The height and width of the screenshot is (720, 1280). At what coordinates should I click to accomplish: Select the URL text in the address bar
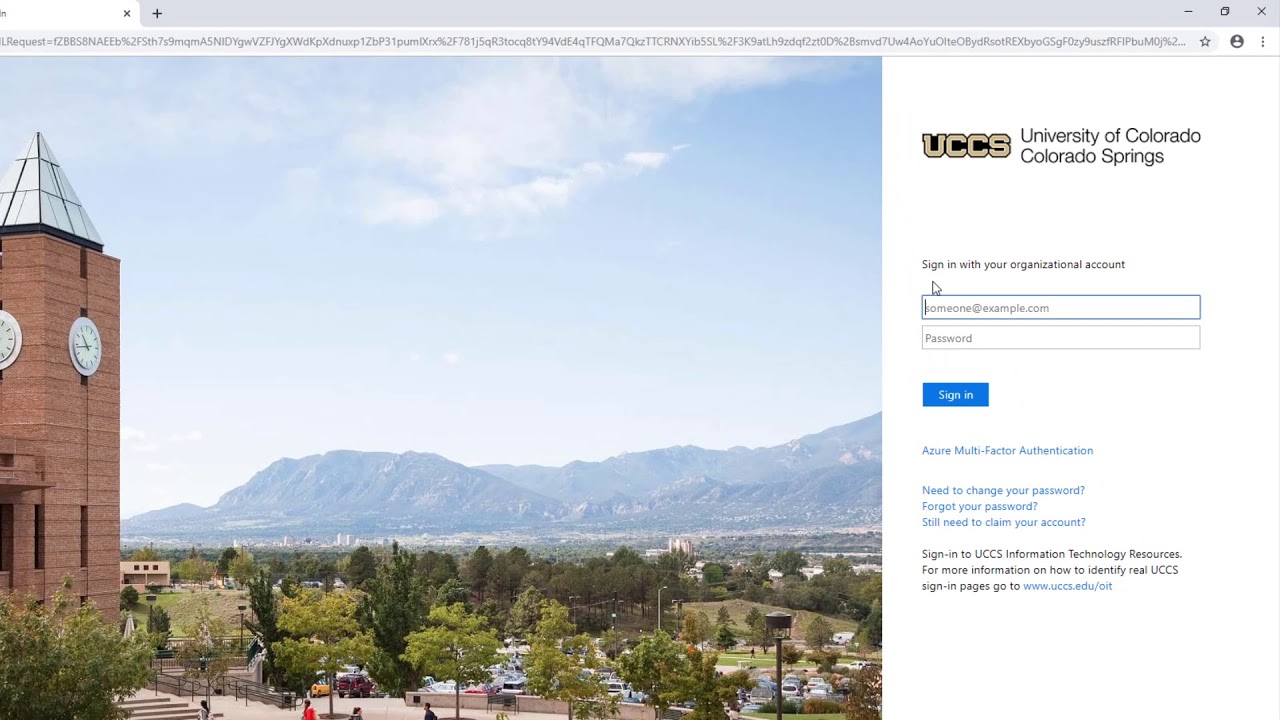[592, 42]
